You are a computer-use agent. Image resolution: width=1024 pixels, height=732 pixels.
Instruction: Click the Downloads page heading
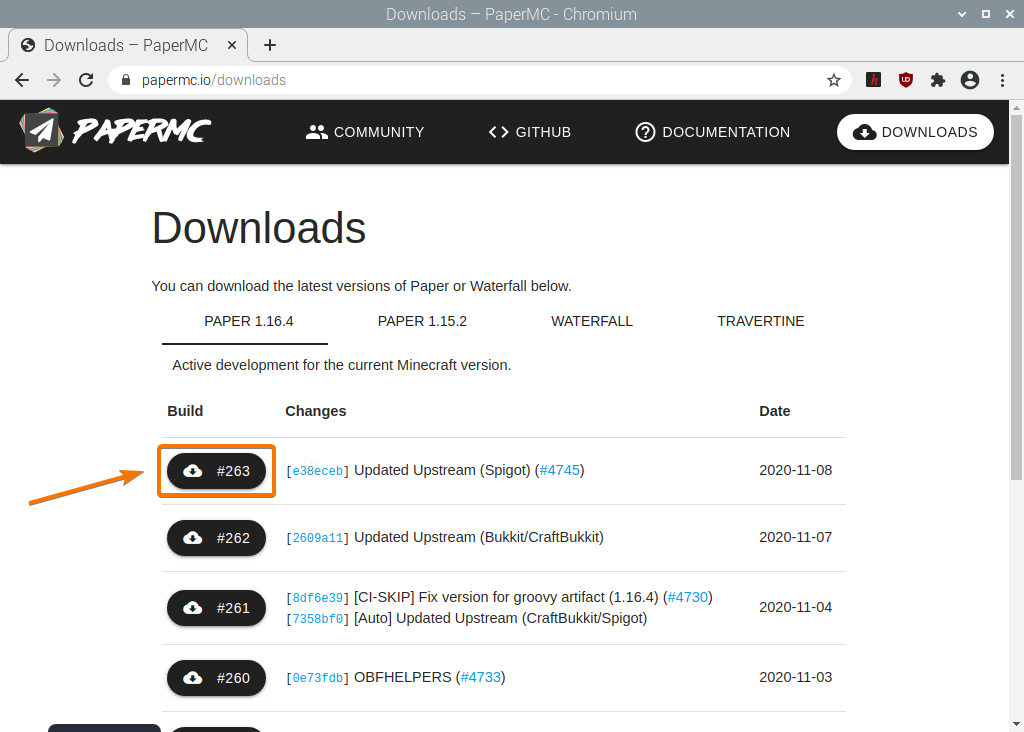point(259,228)
